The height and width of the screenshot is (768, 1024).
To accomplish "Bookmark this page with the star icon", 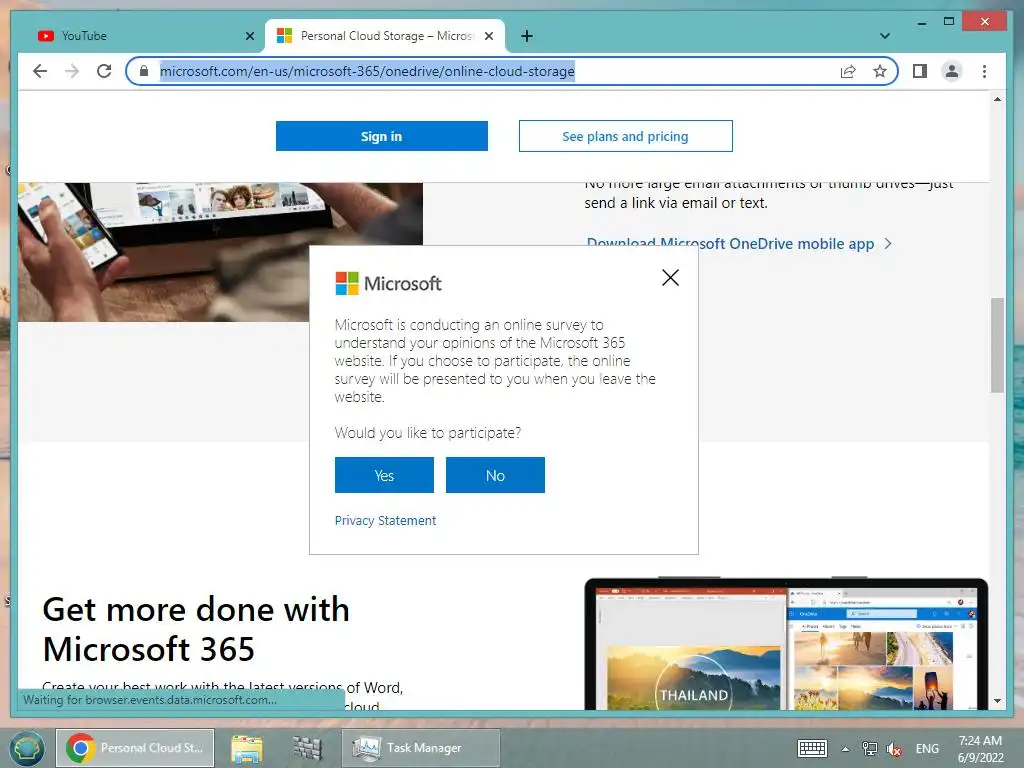I will click(880, 71).
